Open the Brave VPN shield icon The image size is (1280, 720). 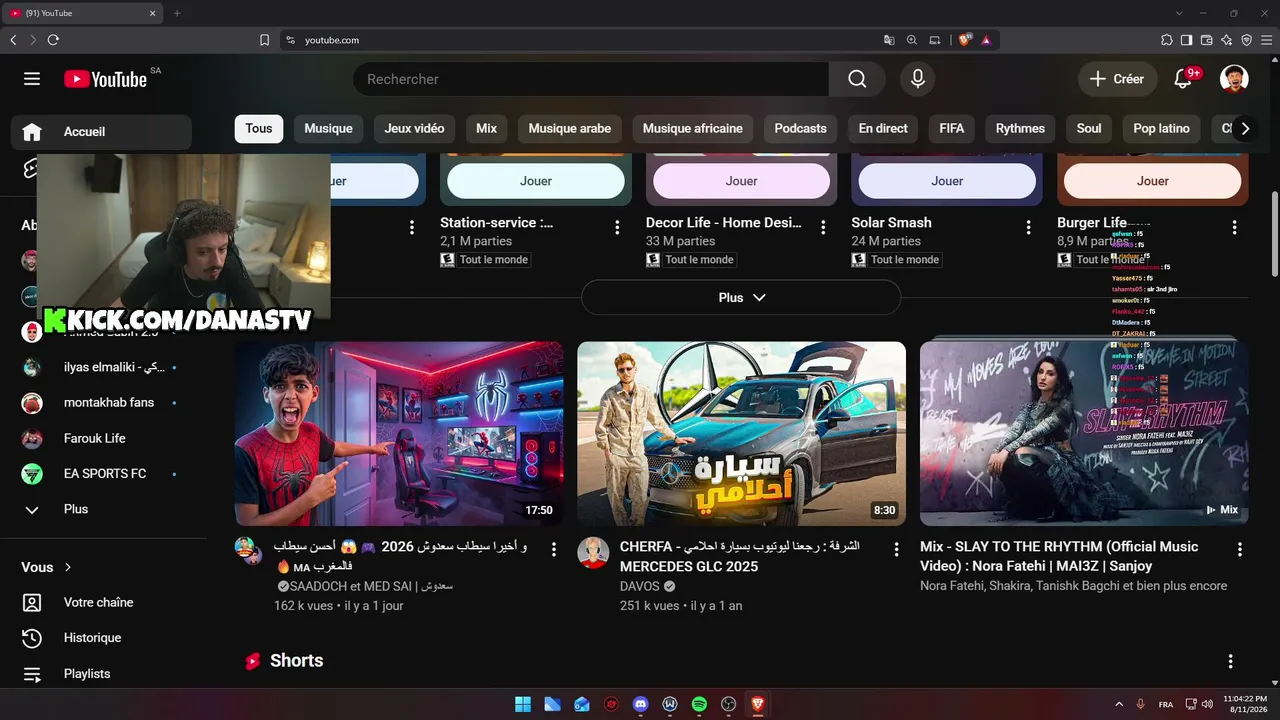[1246, 40]
